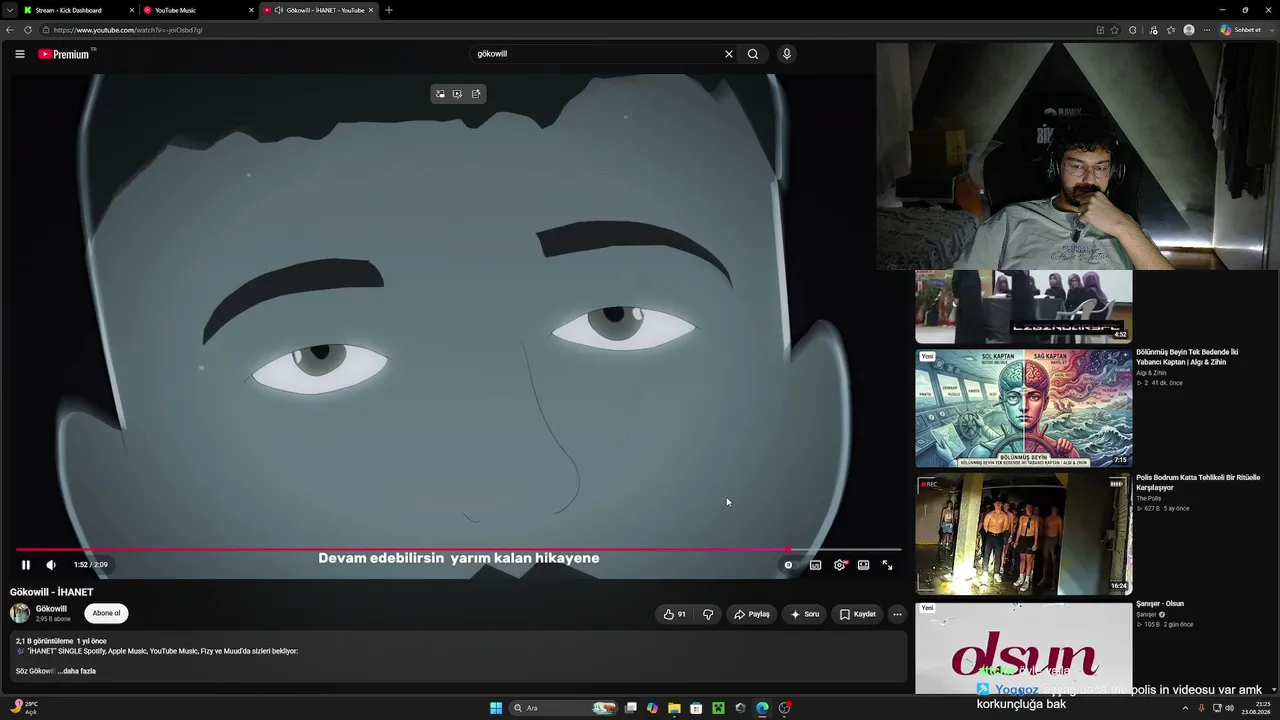Screen dimensions: 1280x720
Task: Show hidden system tray icons
Action: (x=1185, y=708)
